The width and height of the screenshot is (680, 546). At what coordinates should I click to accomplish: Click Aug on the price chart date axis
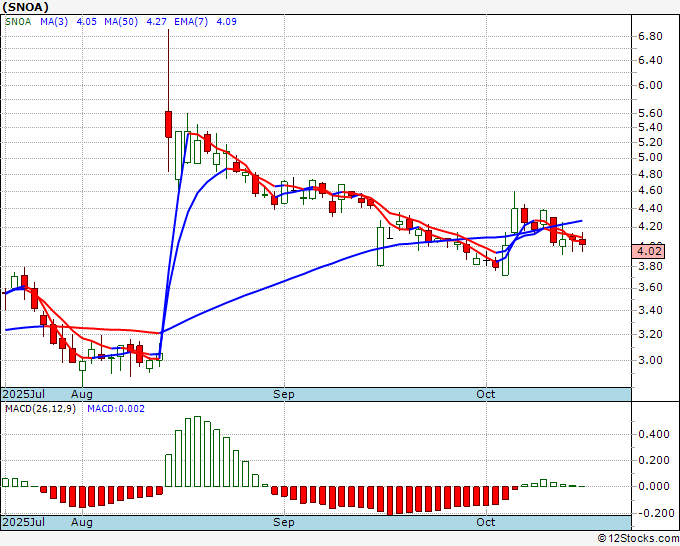click(82, 394)
